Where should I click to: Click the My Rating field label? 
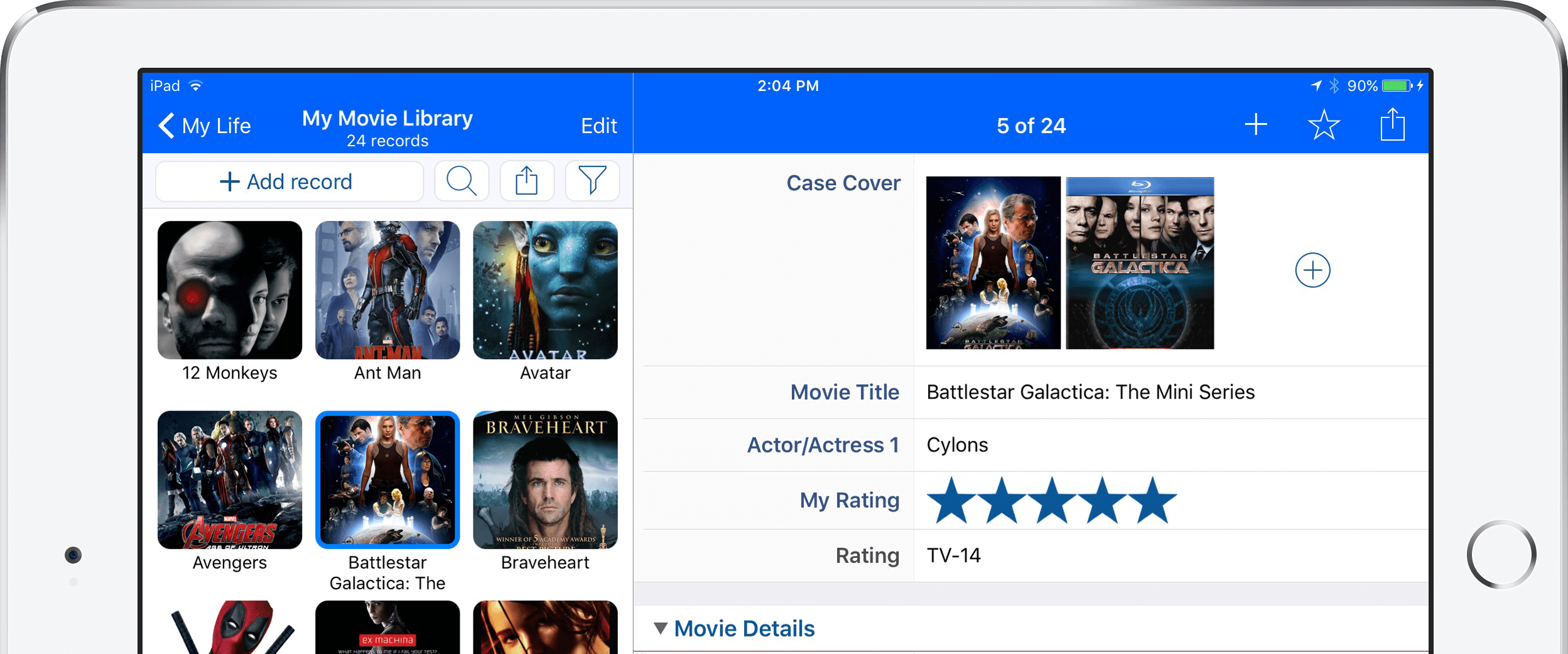[850, 500]
